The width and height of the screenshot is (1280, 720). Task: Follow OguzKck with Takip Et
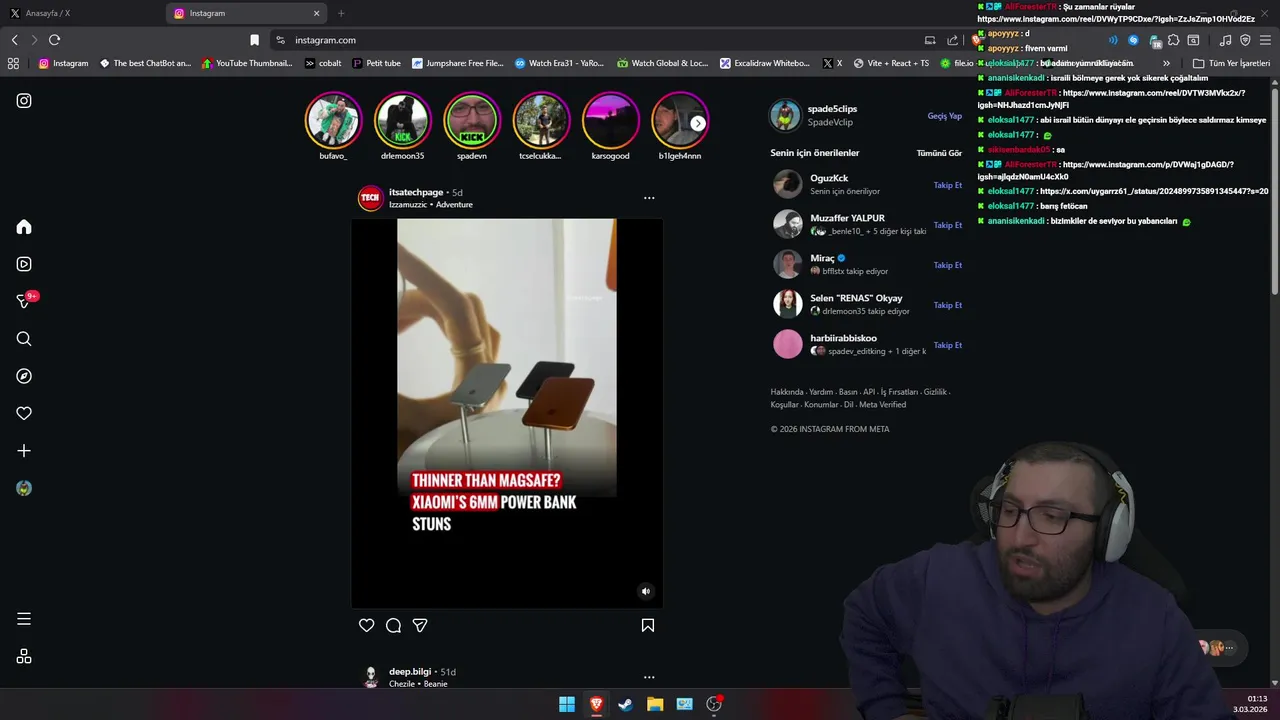coord(948,185)
